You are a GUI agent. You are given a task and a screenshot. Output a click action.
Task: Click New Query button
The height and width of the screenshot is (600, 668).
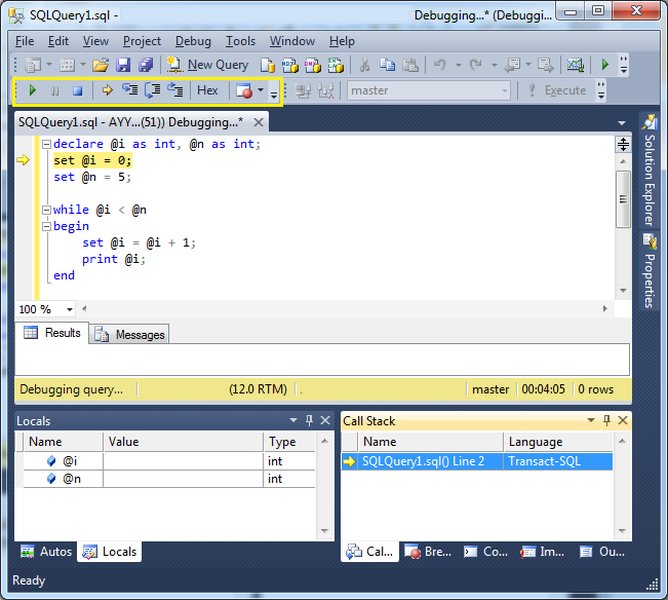[x=207, y=65]
